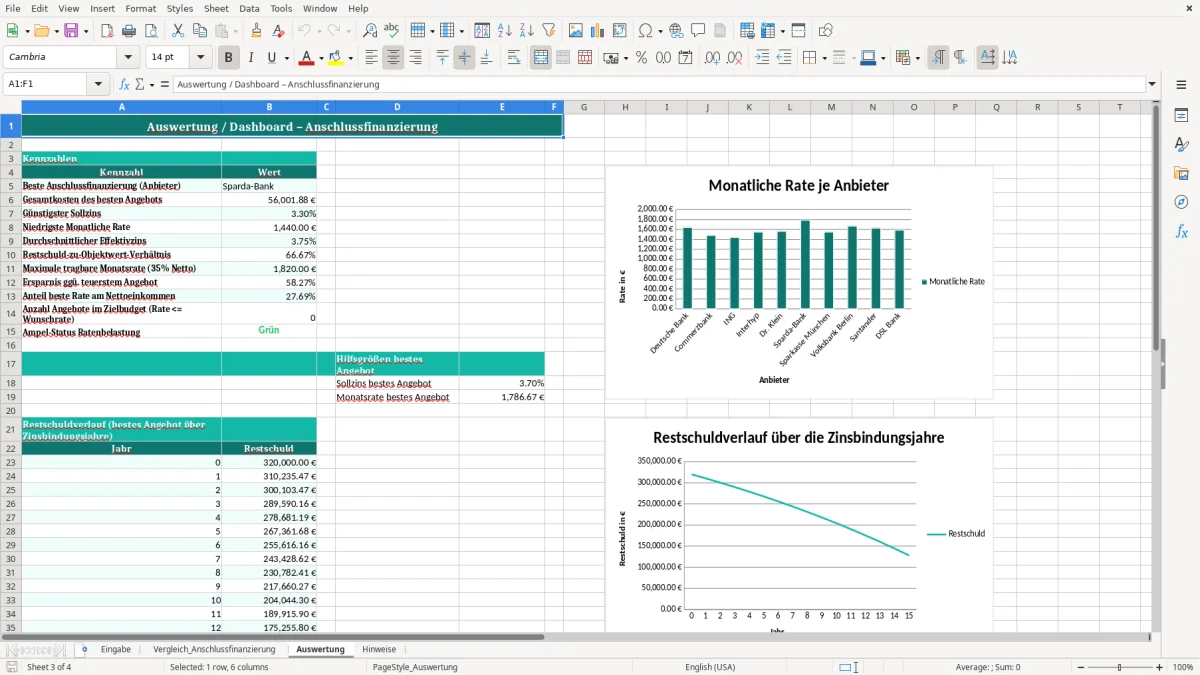Copy selection using Copy icon
This screenshot has width=1200, height=675.
[199, 31]
